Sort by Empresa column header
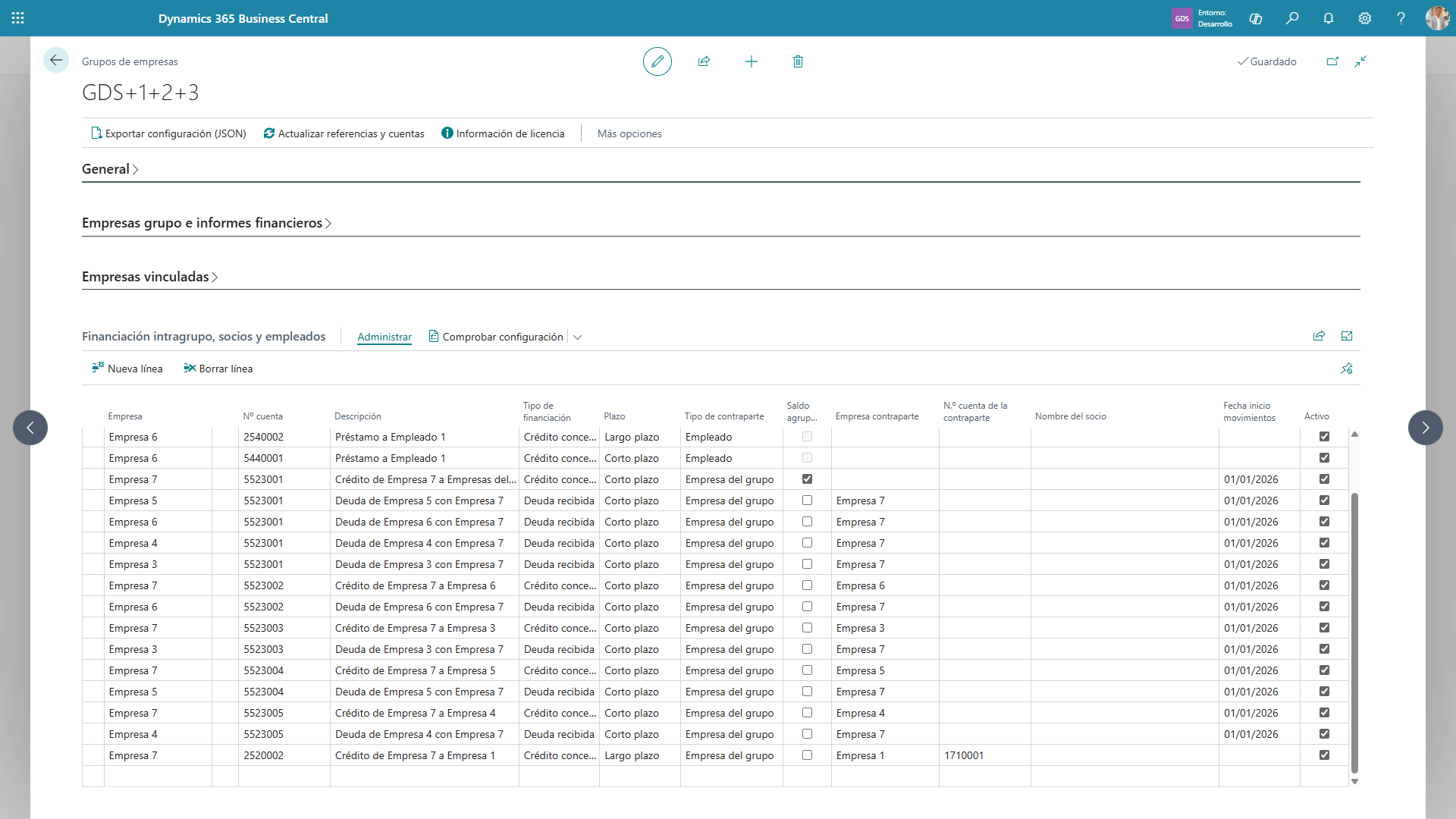 click(x=125, y=416)
